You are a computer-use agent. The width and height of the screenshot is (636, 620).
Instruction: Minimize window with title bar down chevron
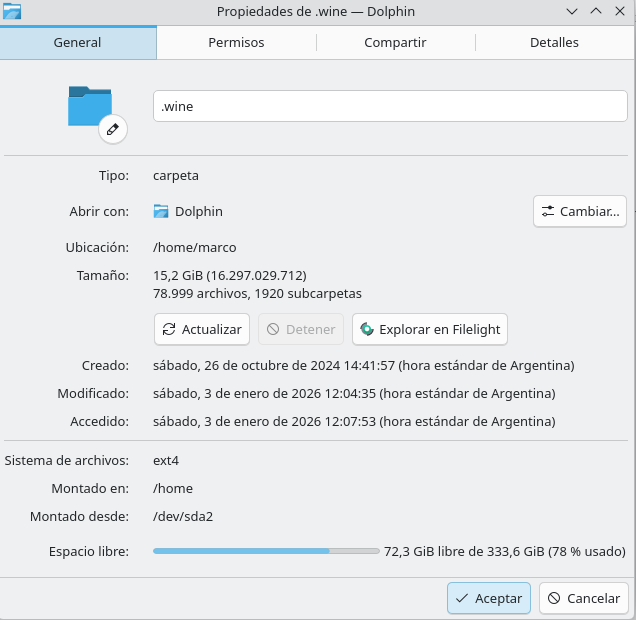pyautogui.click(x=572, y=11)
